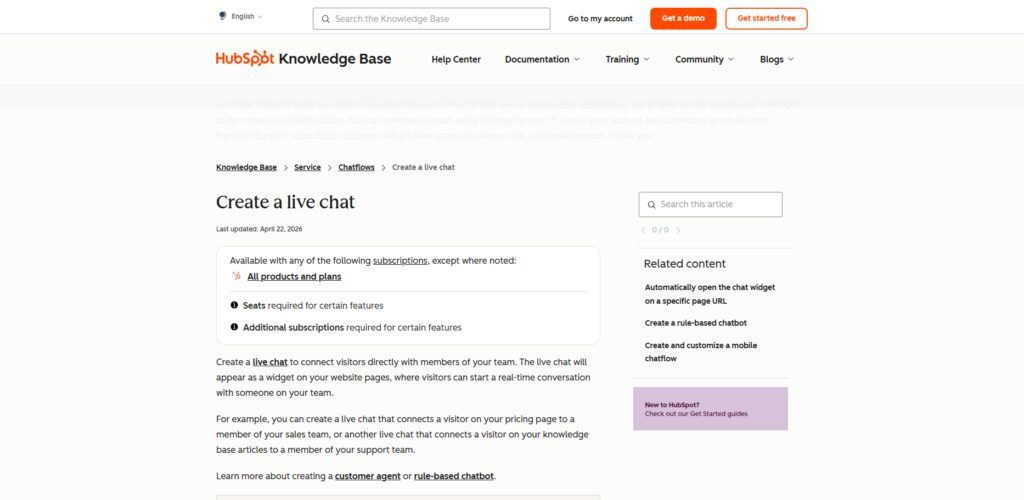This screenshot has height=500, width=1024.
Task: Open 'Automatically open the chat widget' related article
Action: pyautogui.click(x=710, y=294)
